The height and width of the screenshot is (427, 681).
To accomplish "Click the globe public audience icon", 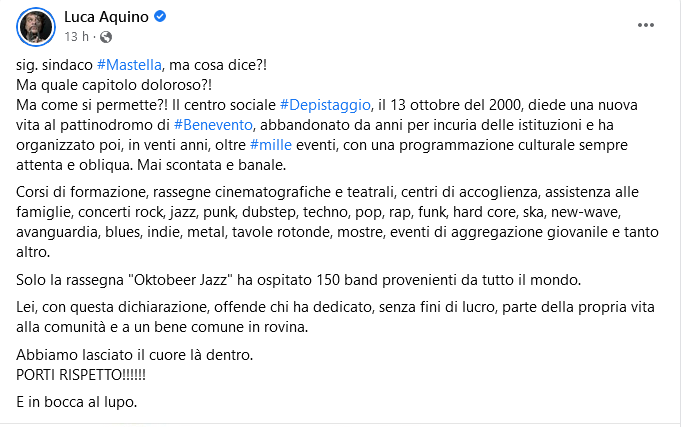I will coord(106,37).
